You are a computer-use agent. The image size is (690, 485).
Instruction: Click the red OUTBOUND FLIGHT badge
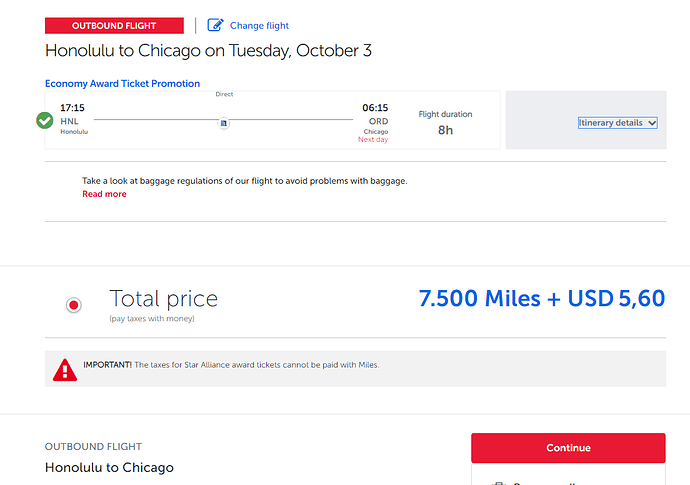coord(114,26)
